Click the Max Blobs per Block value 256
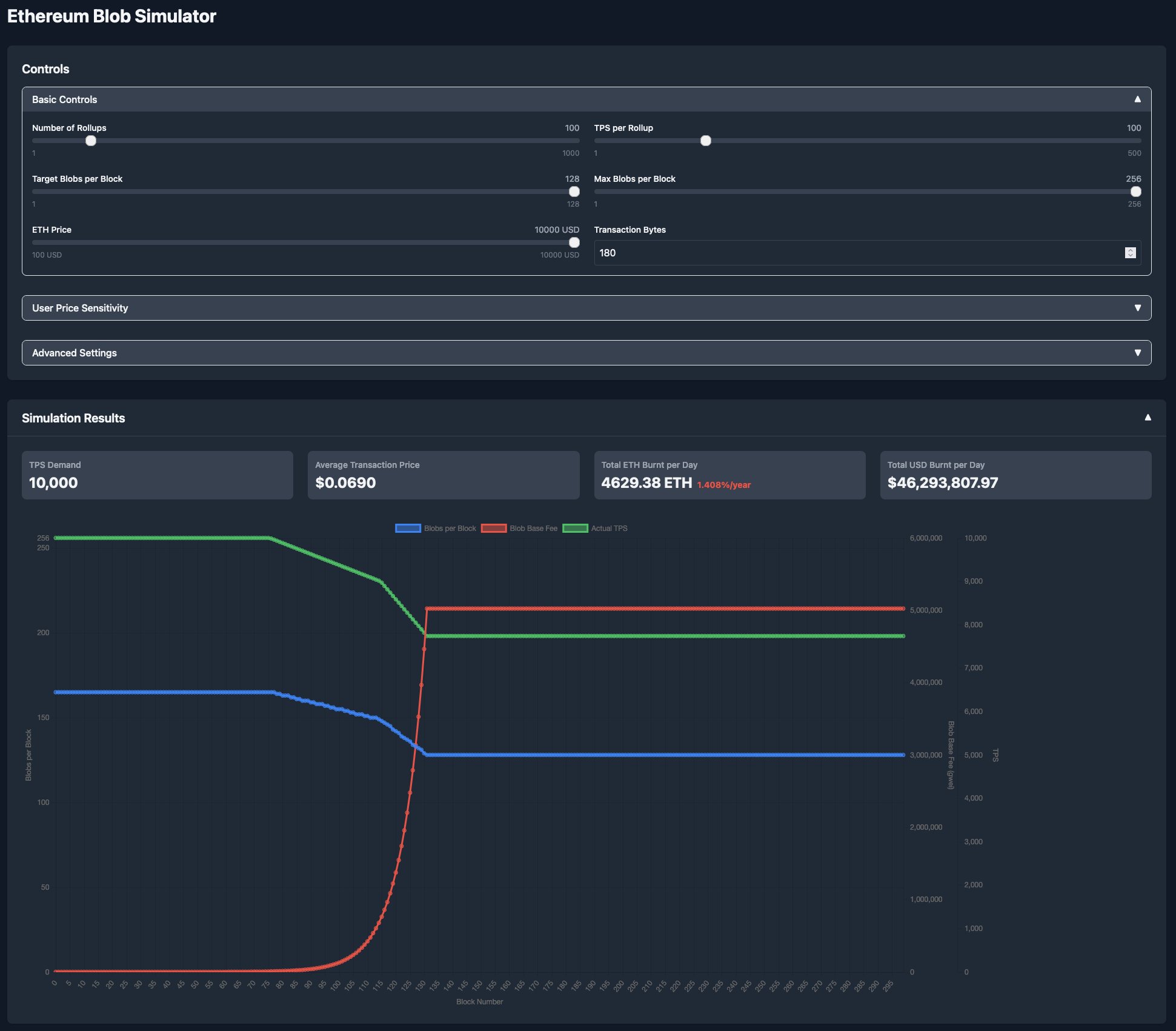The width and height of the screenshot is (1176, 1031). 1134,179
